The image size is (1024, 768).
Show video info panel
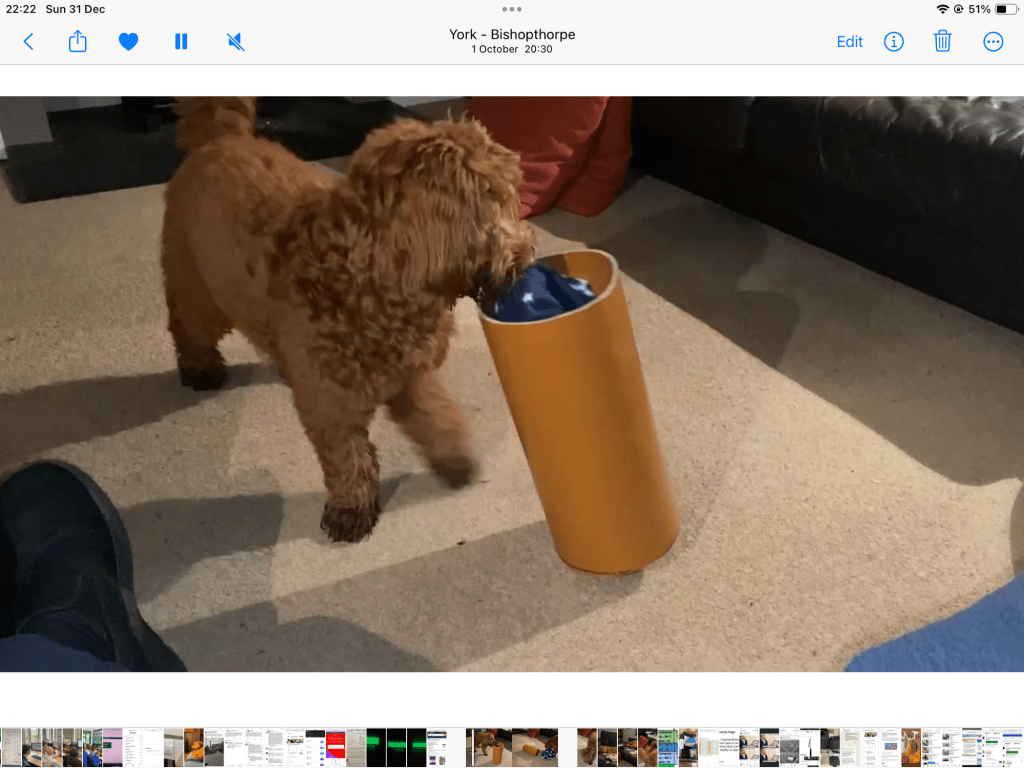pyautogui.click(x=893, y=42)
